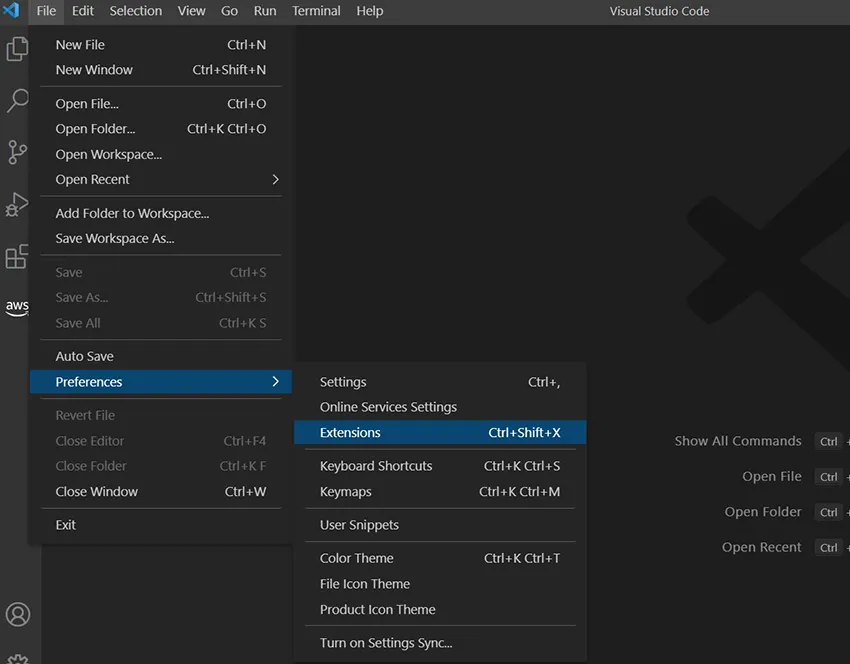
Task: Choose Add Folder to Workspace...
Action: pyautogui.click(x=161, y=214)
